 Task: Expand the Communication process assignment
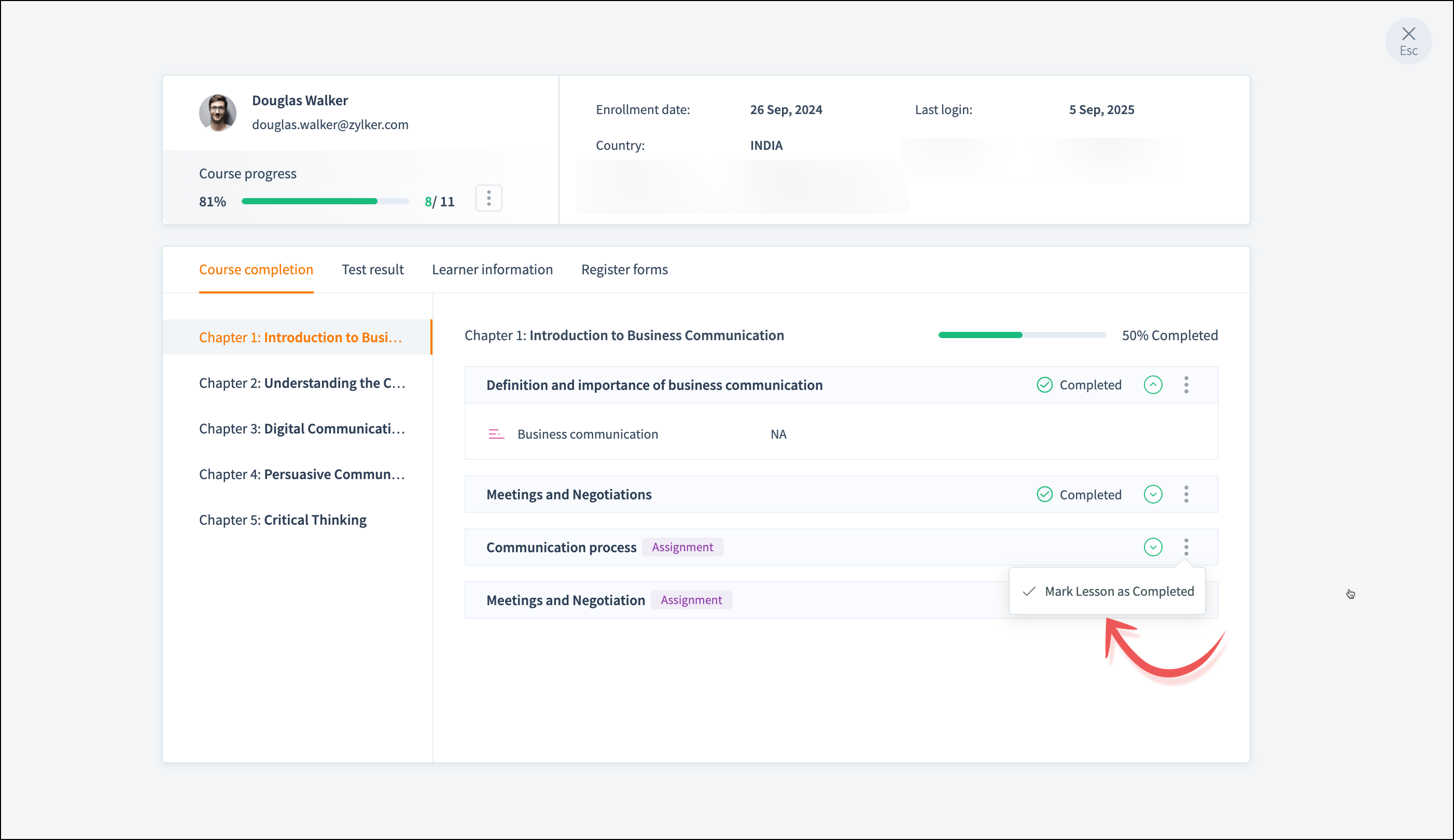tap(1152, 547)
